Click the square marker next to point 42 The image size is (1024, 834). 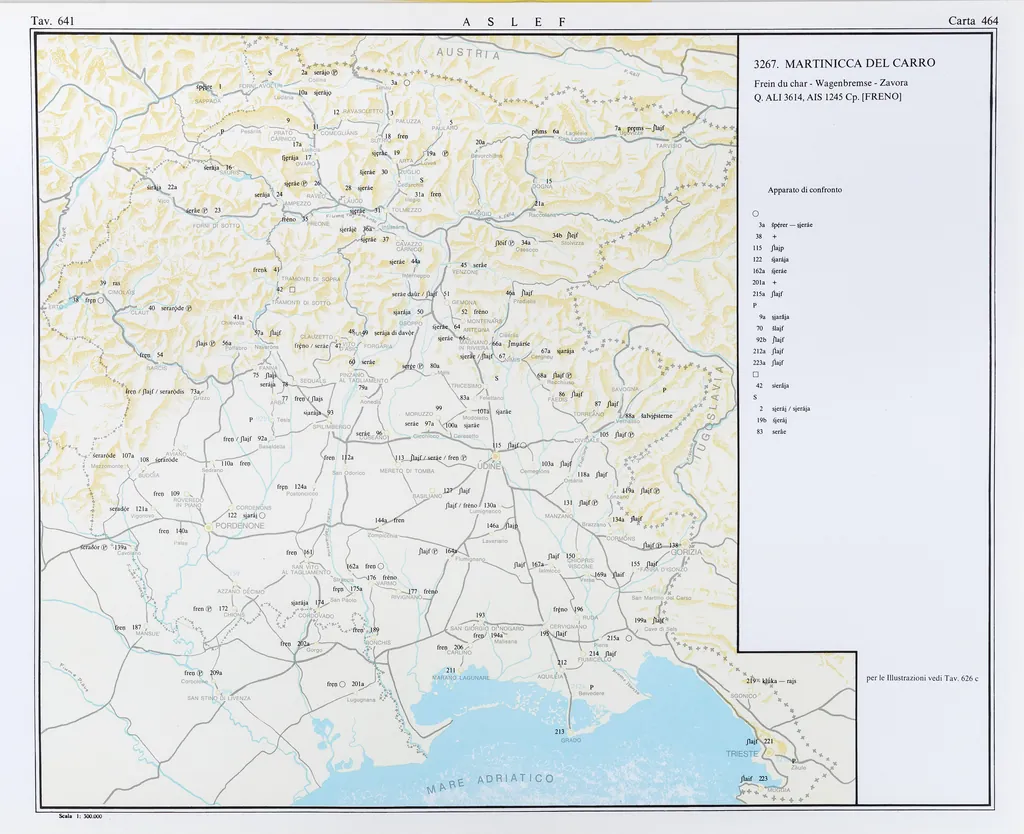292,290
